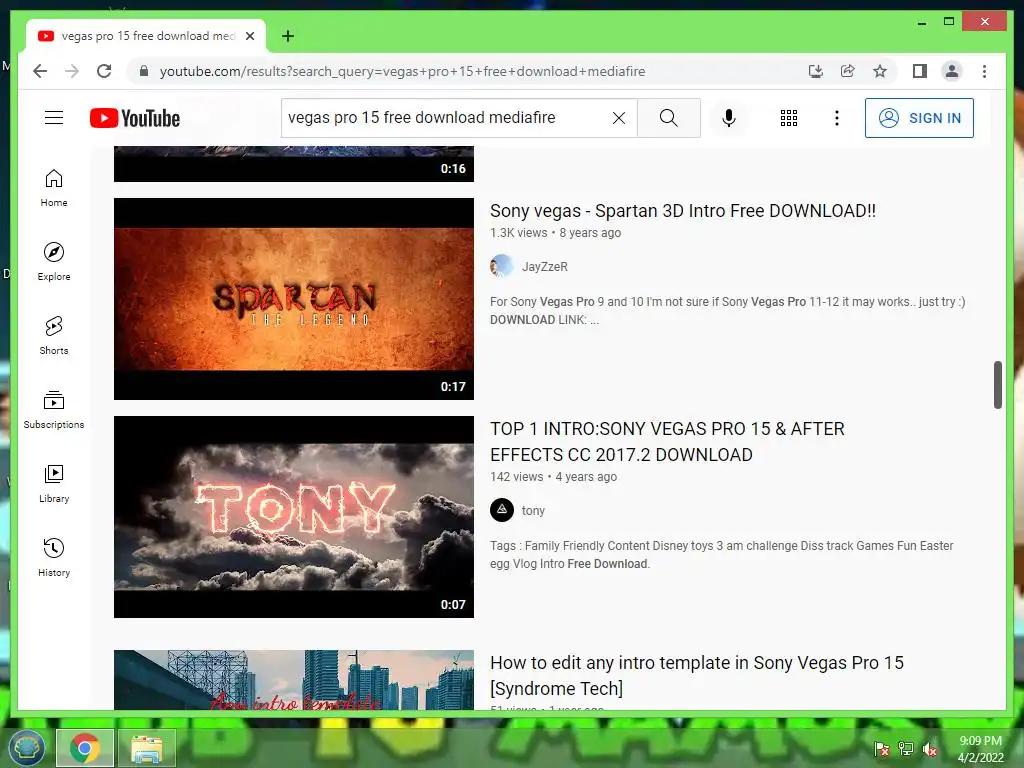Open Chrome profile avatar
This screenshot has height=768, width=1024.
click(952, 71)
